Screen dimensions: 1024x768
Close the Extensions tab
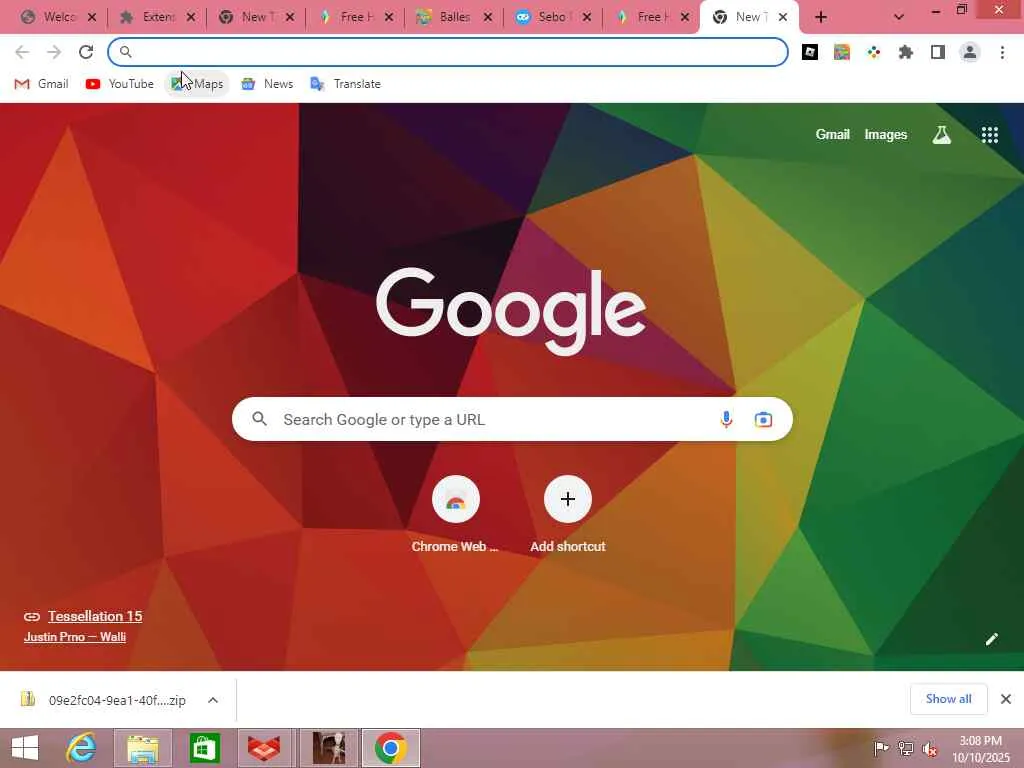click(191, 18)
